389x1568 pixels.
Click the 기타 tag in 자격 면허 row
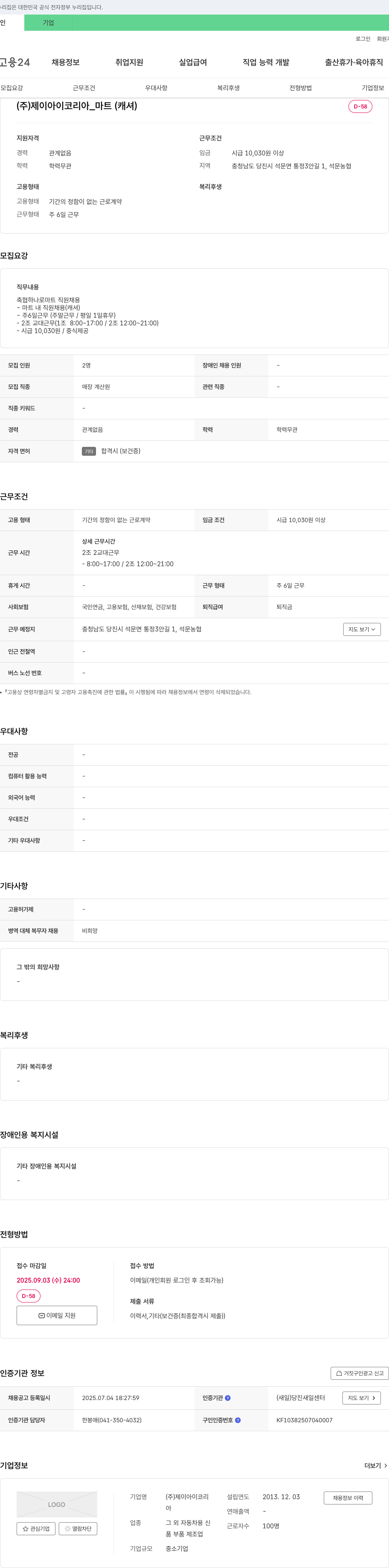tap(89, 452)
